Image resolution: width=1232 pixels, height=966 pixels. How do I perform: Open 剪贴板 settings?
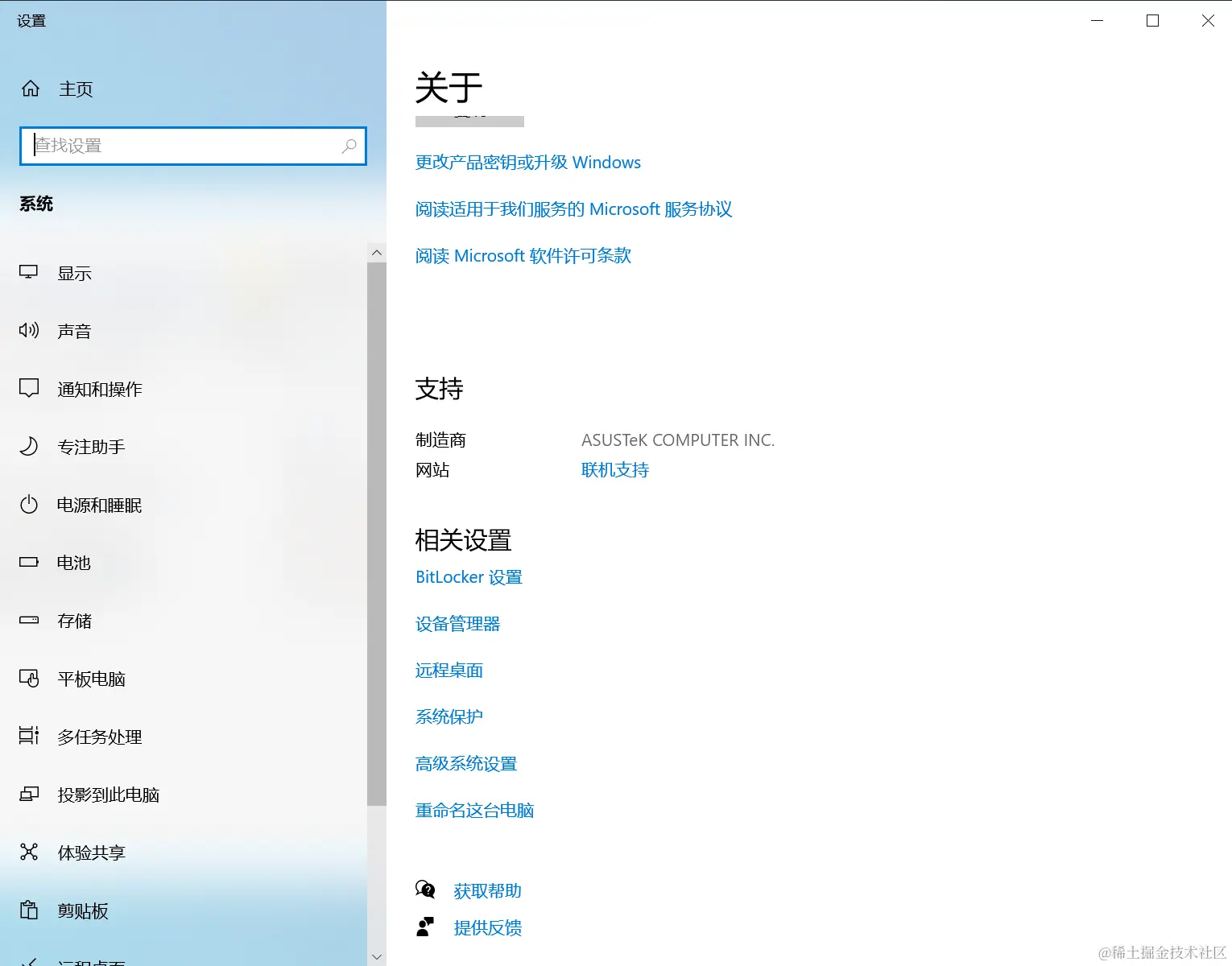[x=83, y=911]
